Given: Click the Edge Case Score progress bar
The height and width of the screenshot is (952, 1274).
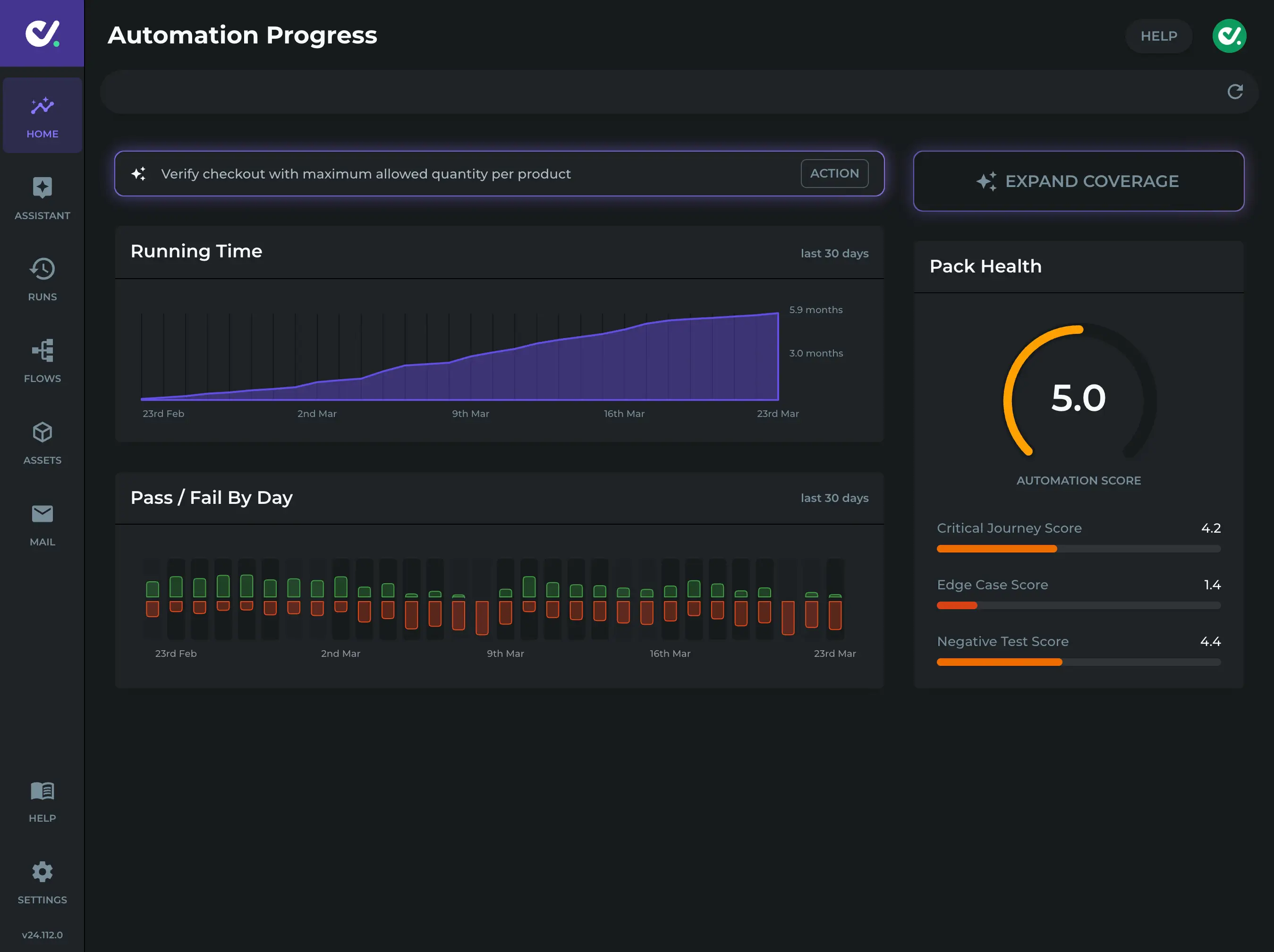Looking at the screenshot, I should coord(1078,605).
